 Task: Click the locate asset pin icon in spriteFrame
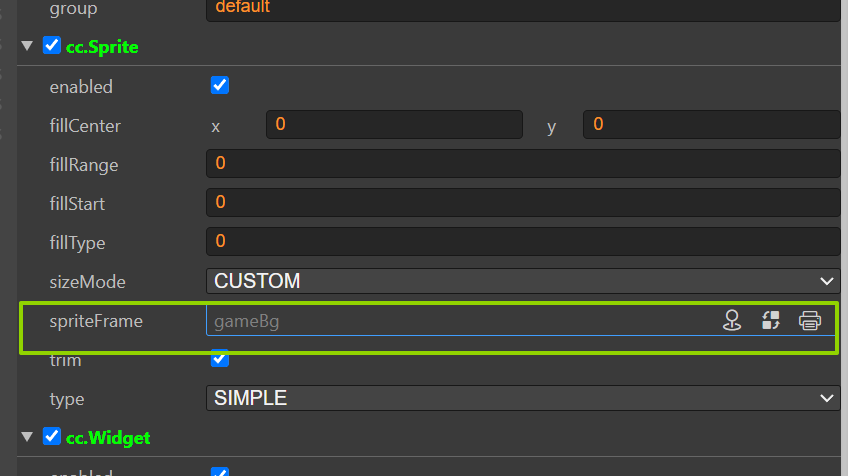(732, 320)
